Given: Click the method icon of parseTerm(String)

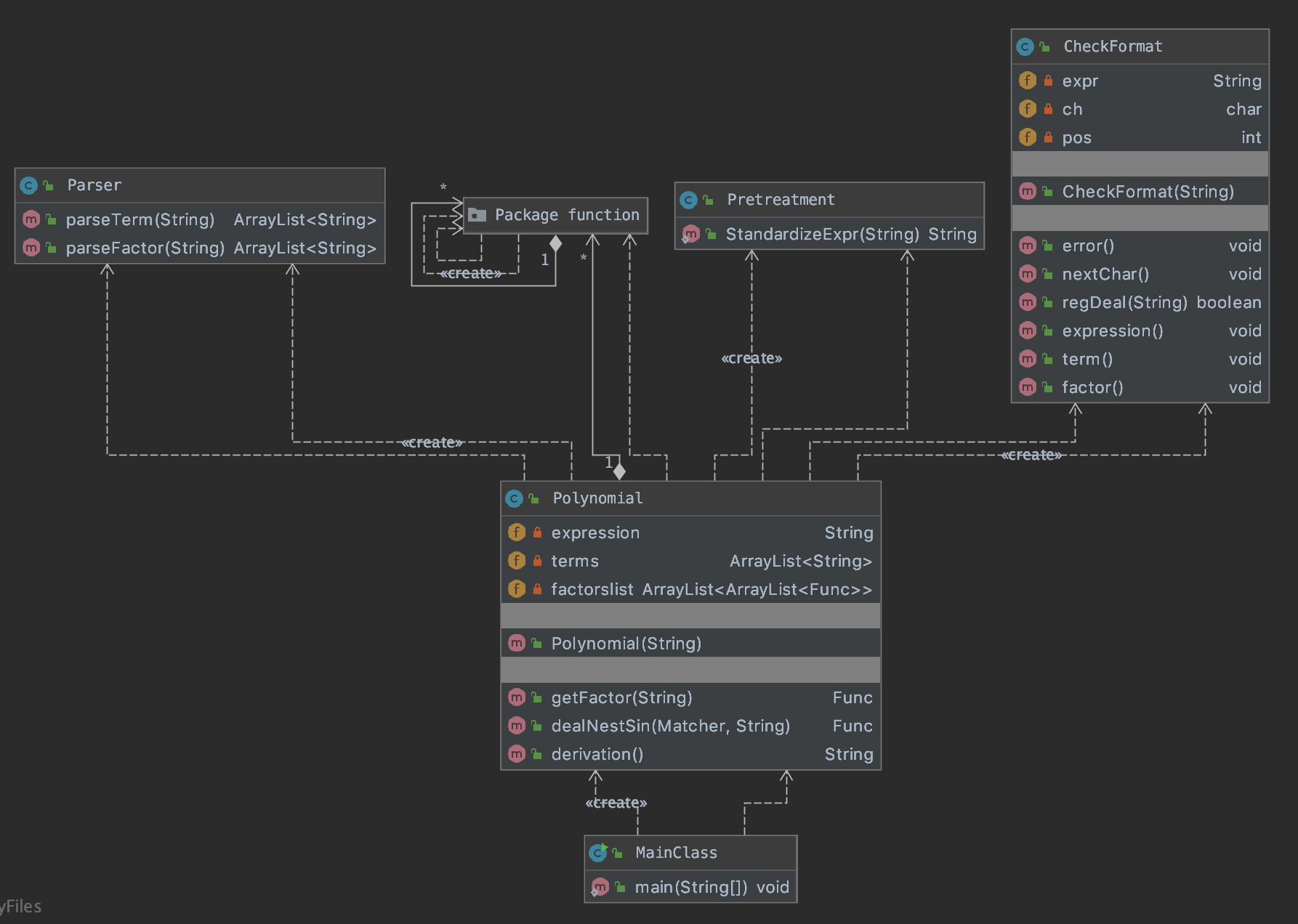Looking at the screenshot, I should pos(31,219).
